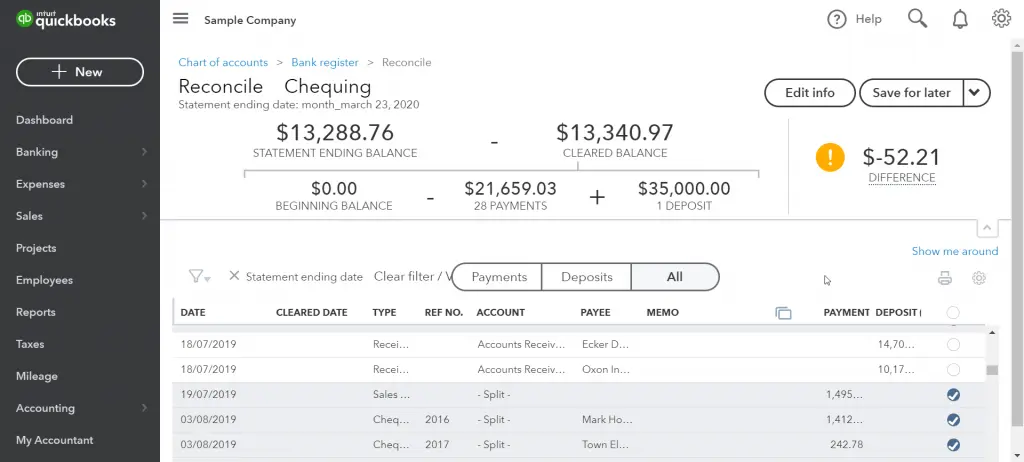Uncheck cheque 2016 Mark Ho... transaction
The image size is (1024, 462).
click(x=953, y=420)
